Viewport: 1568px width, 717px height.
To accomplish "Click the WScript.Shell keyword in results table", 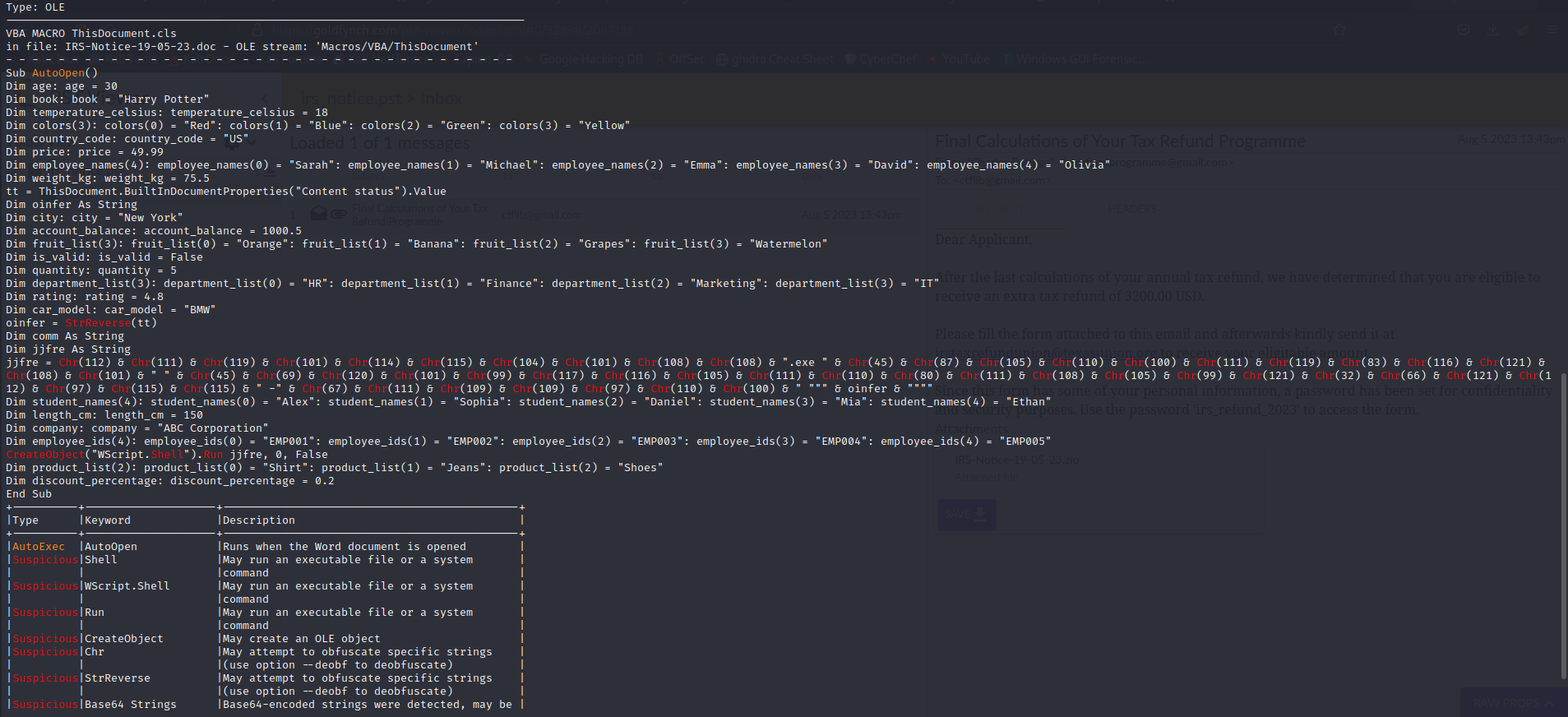I will pyautogui.click(x=127, y=586).
